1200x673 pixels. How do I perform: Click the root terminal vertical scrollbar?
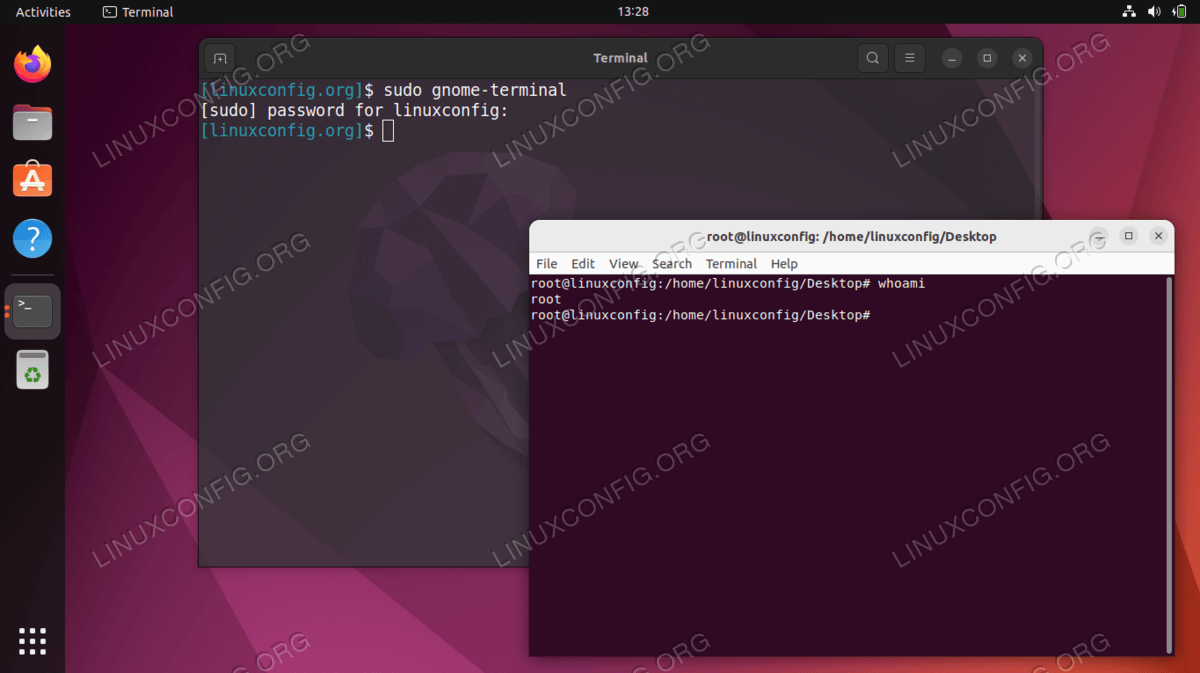[x=1169, y=465]
